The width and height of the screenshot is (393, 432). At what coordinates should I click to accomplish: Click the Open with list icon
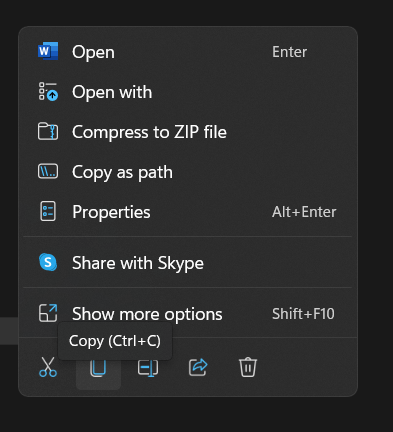48,92
